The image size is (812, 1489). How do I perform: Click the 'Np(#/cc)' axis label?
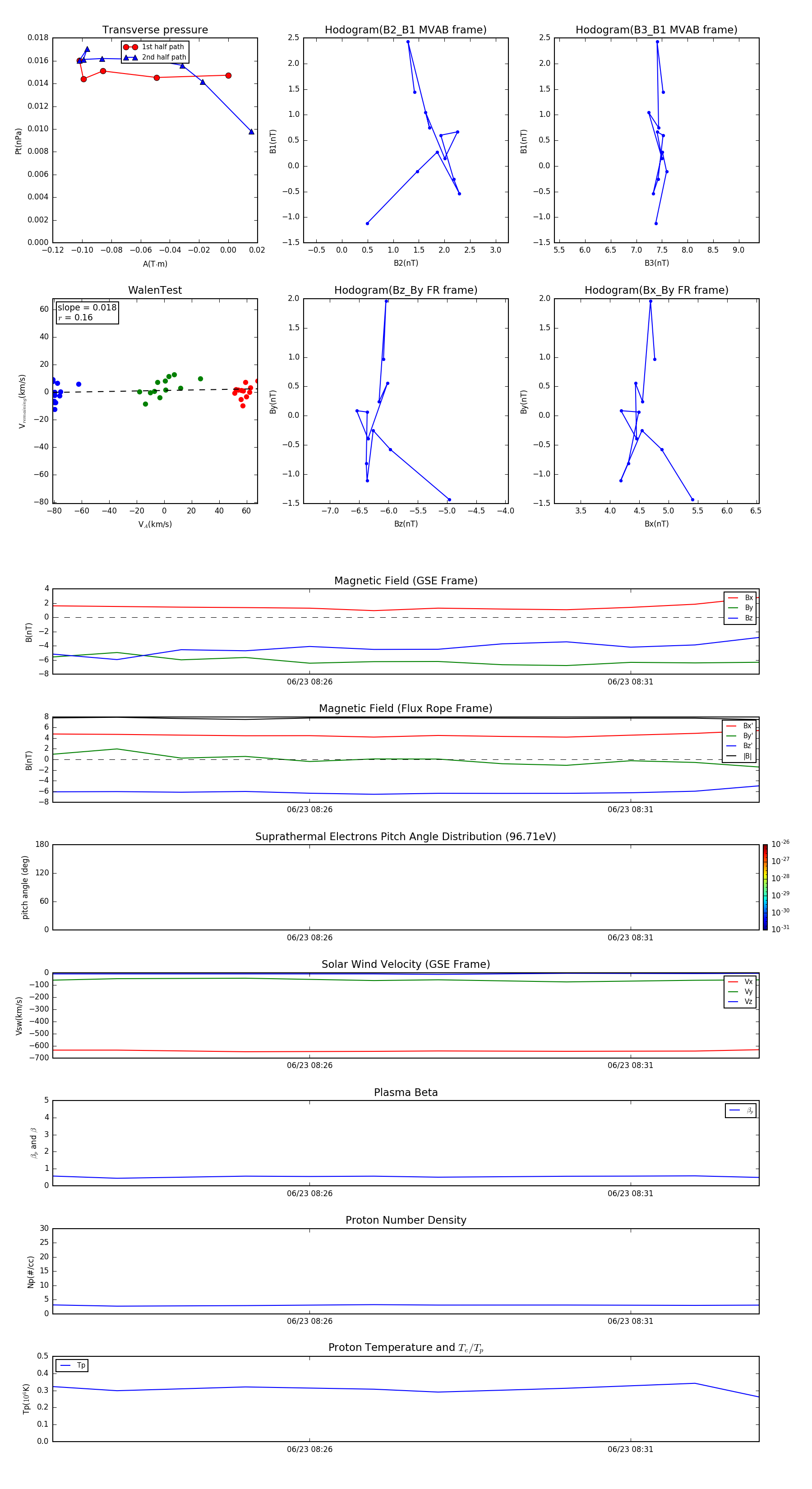[x=31, y=1271]
